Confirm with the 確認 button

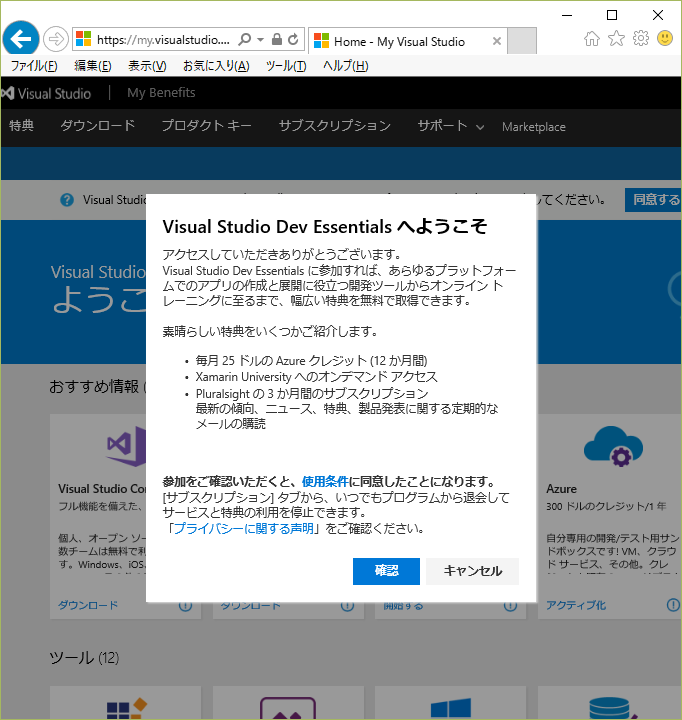click(x=386, y=571)
